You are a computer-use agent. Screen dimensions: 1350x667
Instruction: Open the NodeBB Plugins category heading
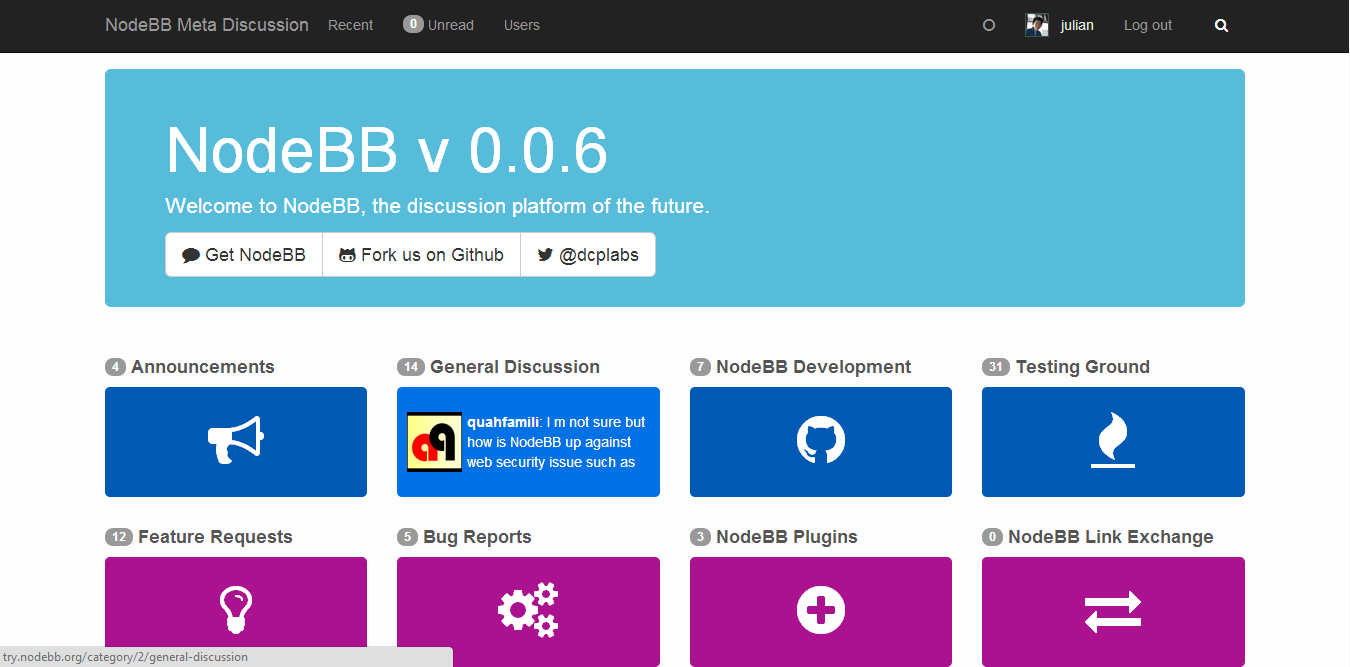coord(787,537)
